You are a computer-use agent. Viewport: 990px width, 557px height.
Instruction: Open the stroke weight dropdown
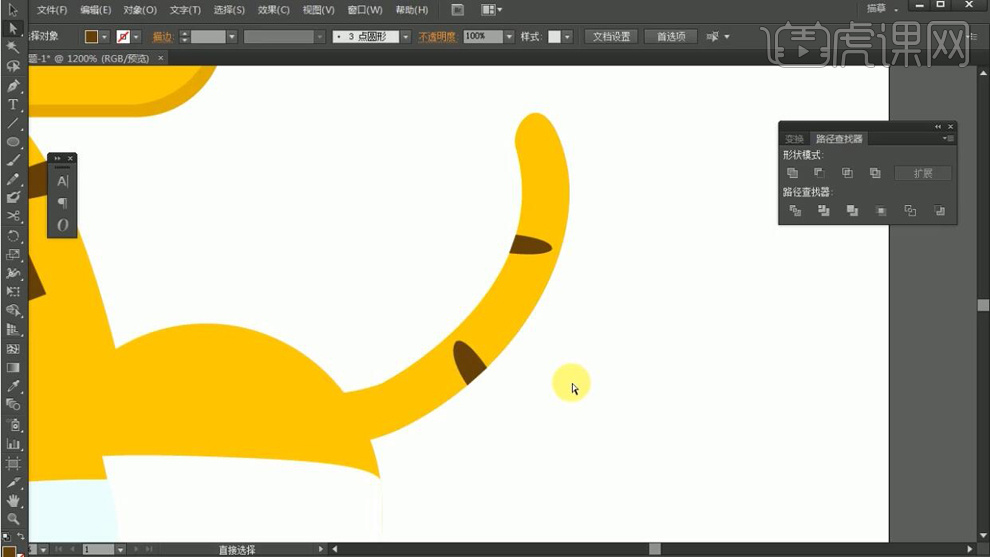[x=232, y=37]
